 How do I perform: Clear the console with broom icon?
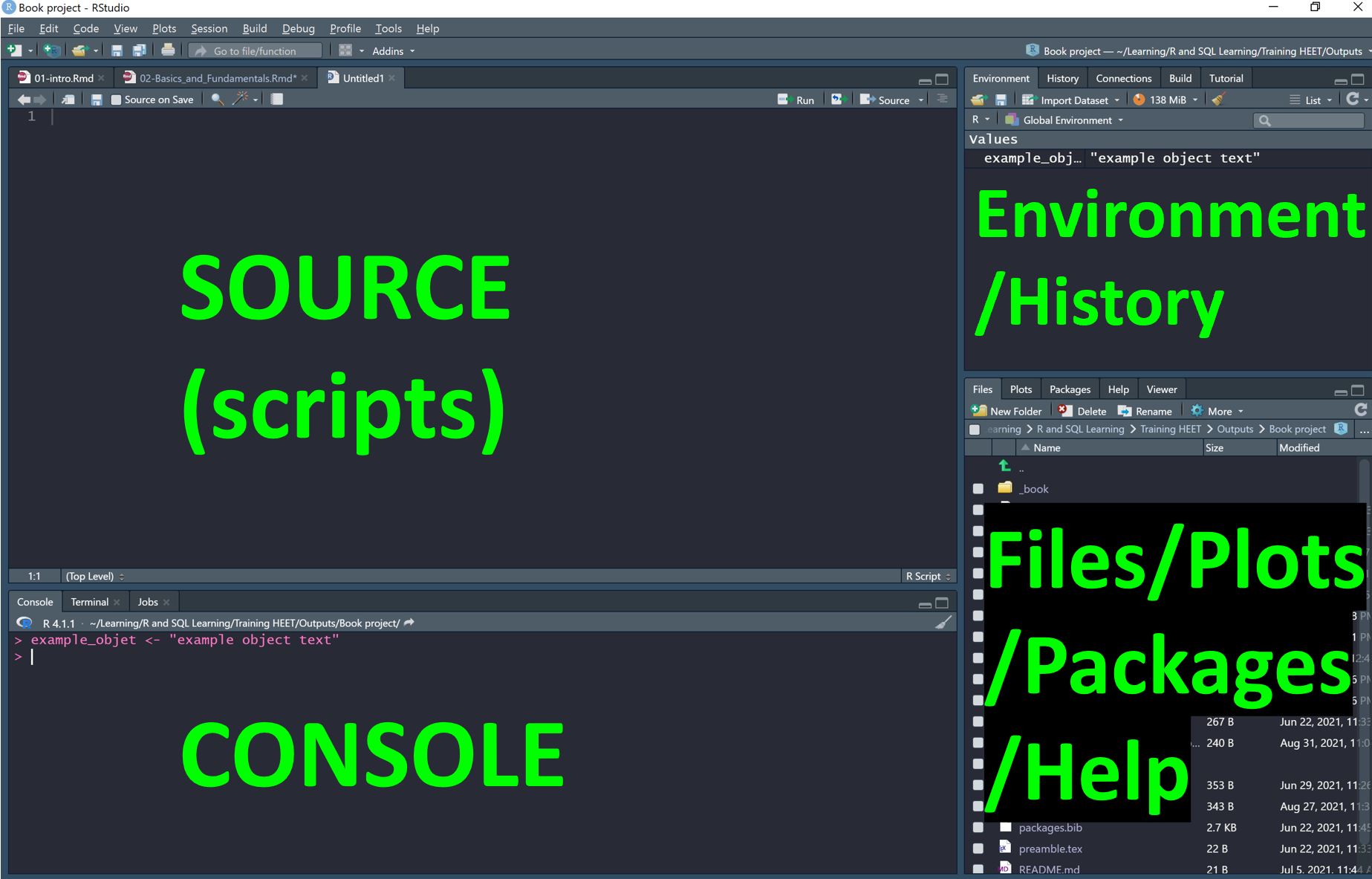tap(943, 623)
